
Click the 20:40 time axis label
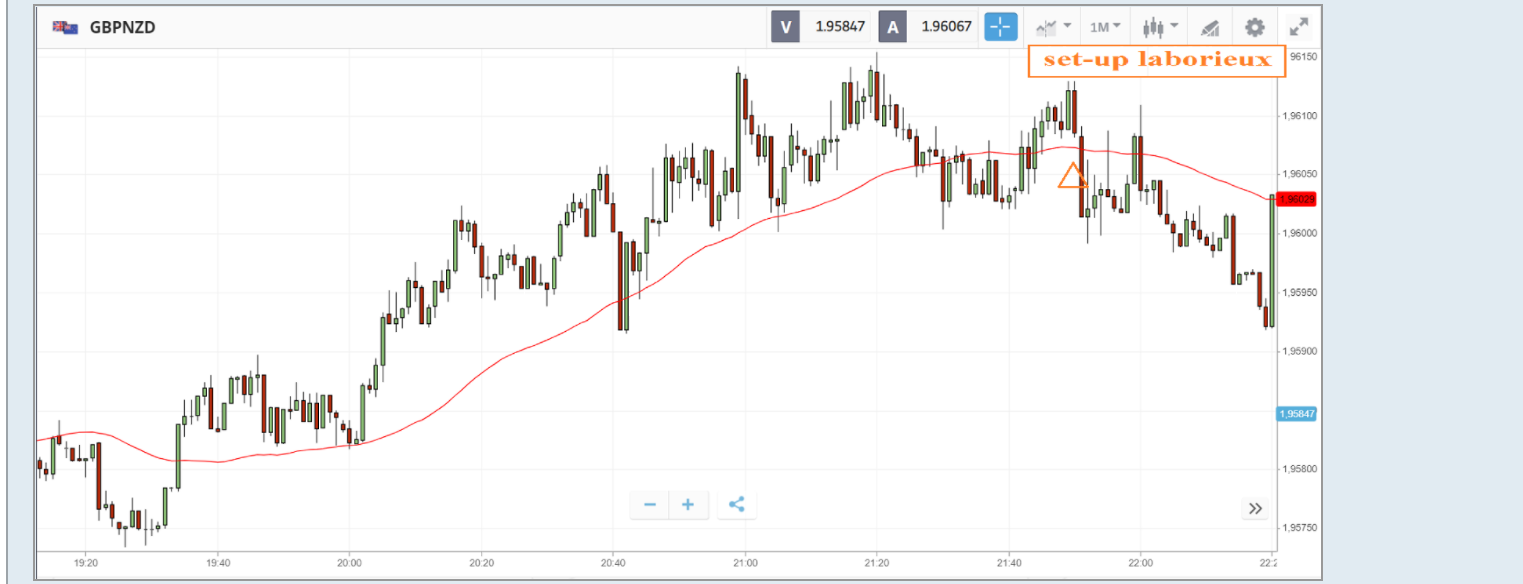(612, 561)
